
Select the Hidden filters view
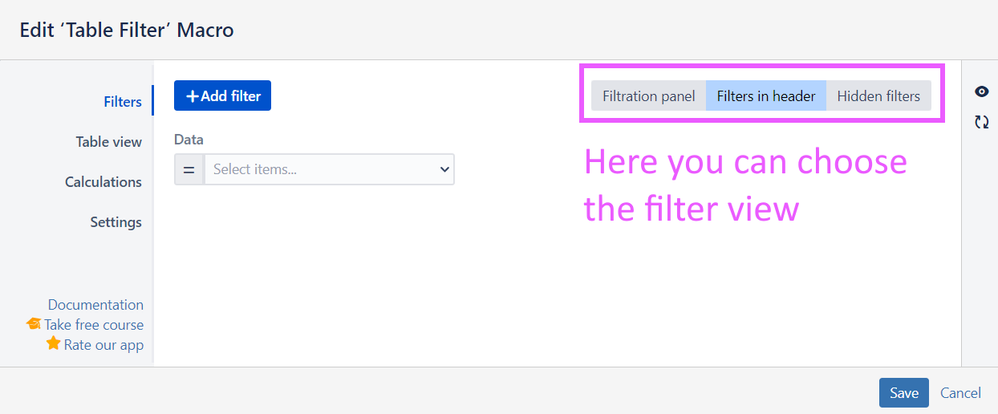click(x=878, y=96)
